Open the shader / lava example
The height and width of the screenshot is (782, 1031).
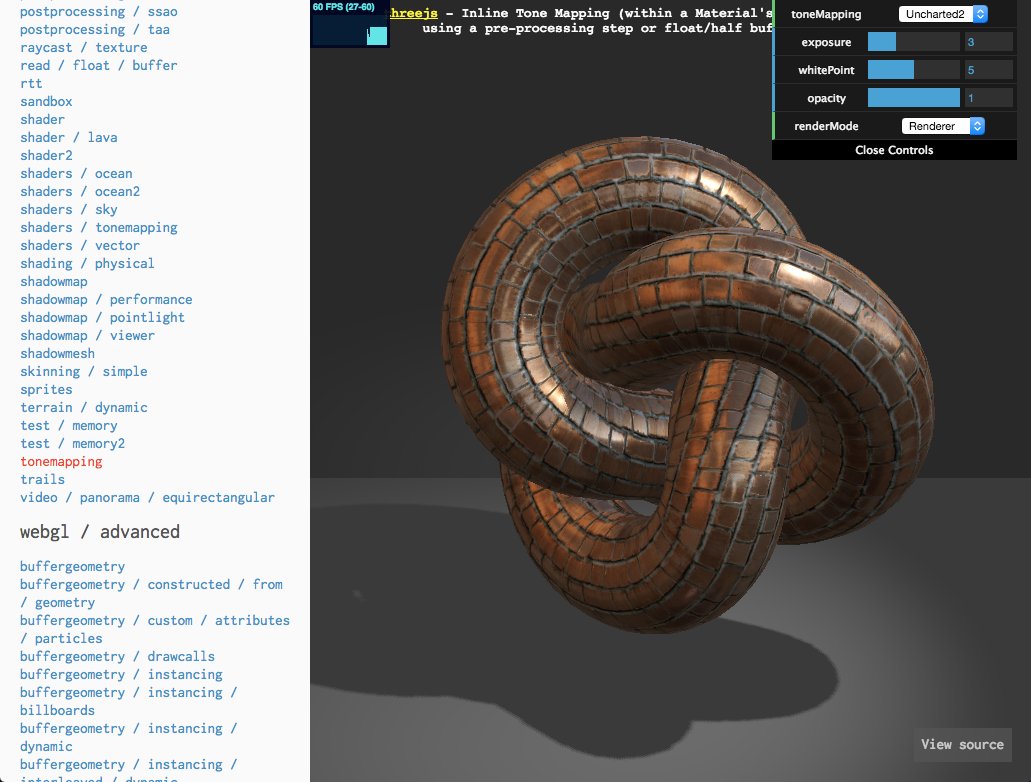(x=68, y=137)
